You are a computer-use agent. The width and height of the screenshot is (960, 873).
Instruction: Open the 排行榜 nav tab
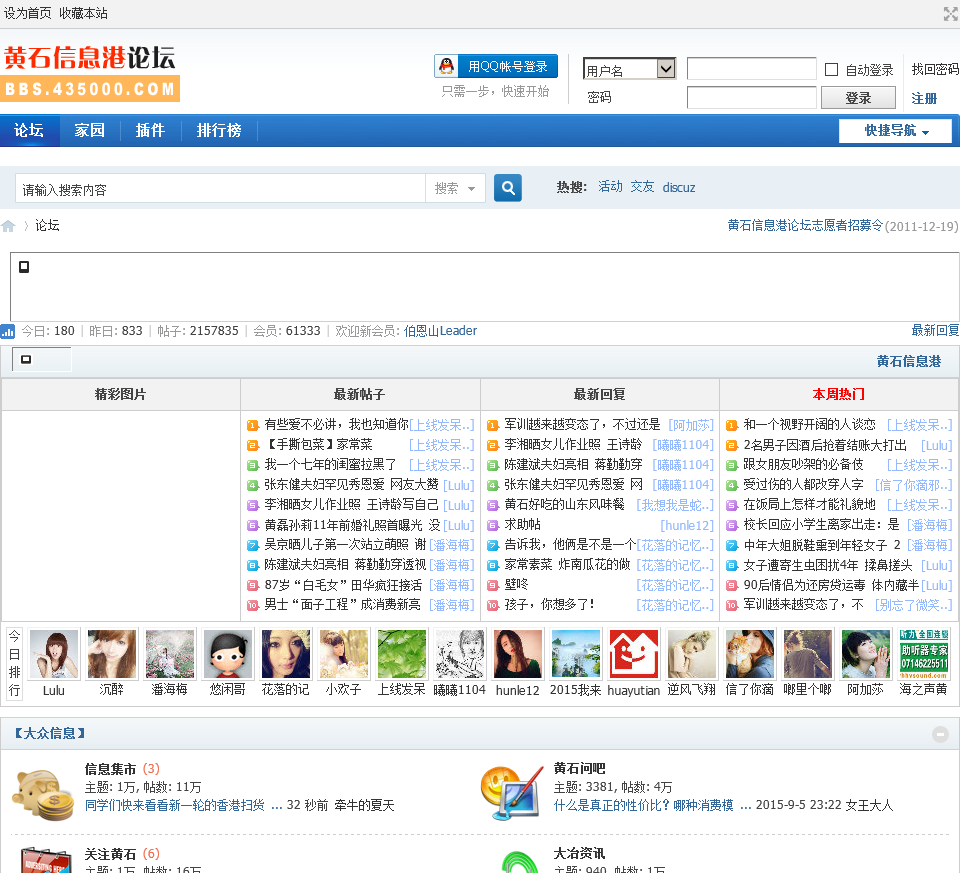(219, 130)
